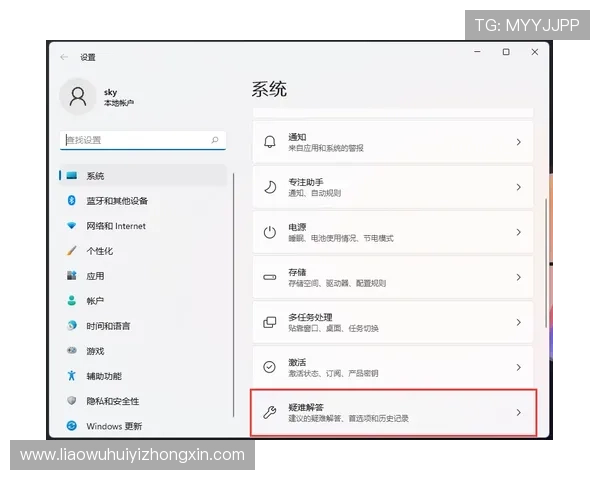Open 应用 settings category
Screen dimensions: 600x480
pos(95,276)
